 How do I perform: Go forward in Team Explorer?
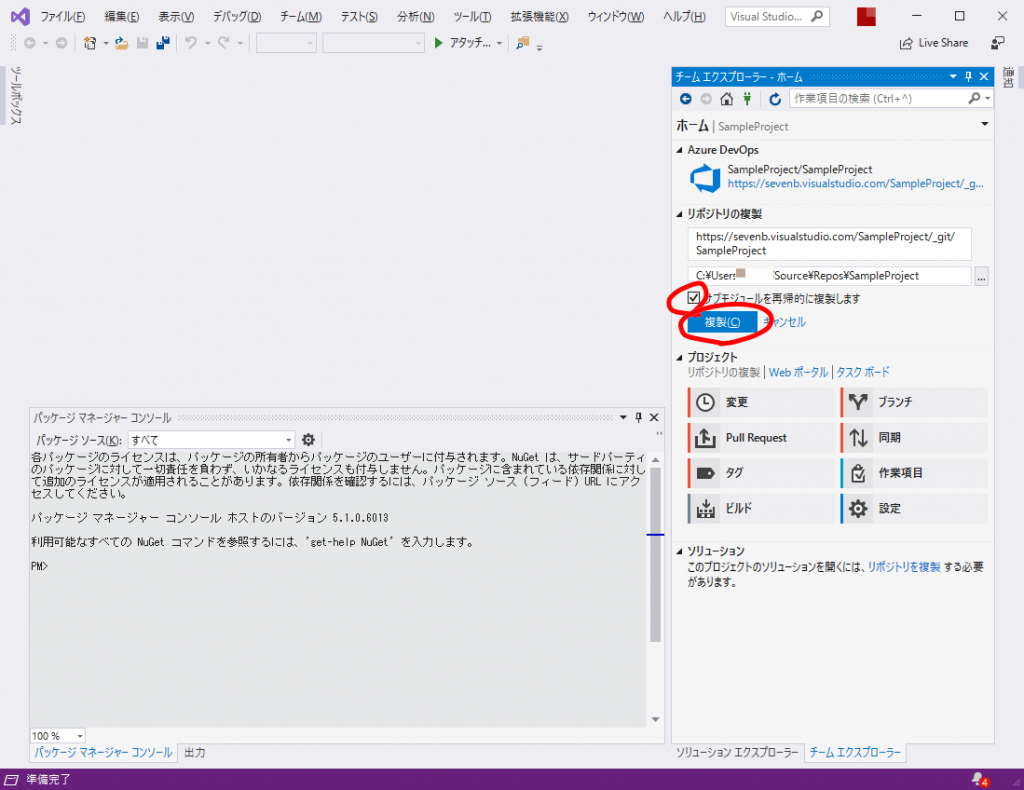pyautogui.click(x=706, y=99)
